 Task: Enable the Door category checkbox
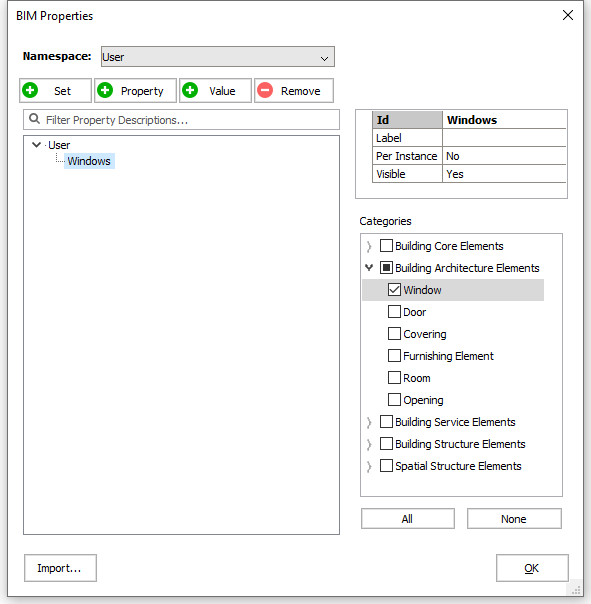394,312
